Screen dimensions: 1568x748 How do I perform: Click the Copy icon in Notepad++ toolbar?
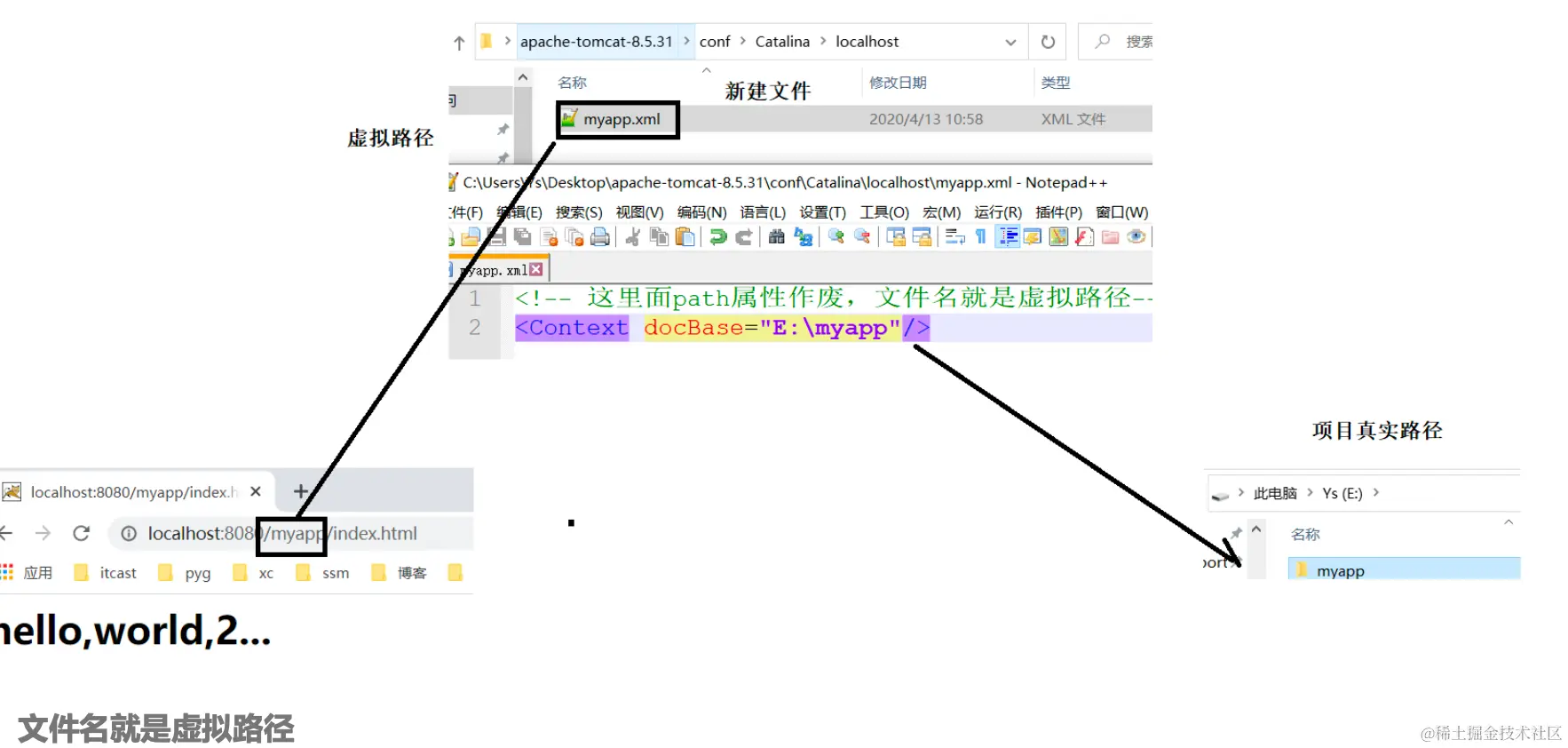[x=659, y=236]
